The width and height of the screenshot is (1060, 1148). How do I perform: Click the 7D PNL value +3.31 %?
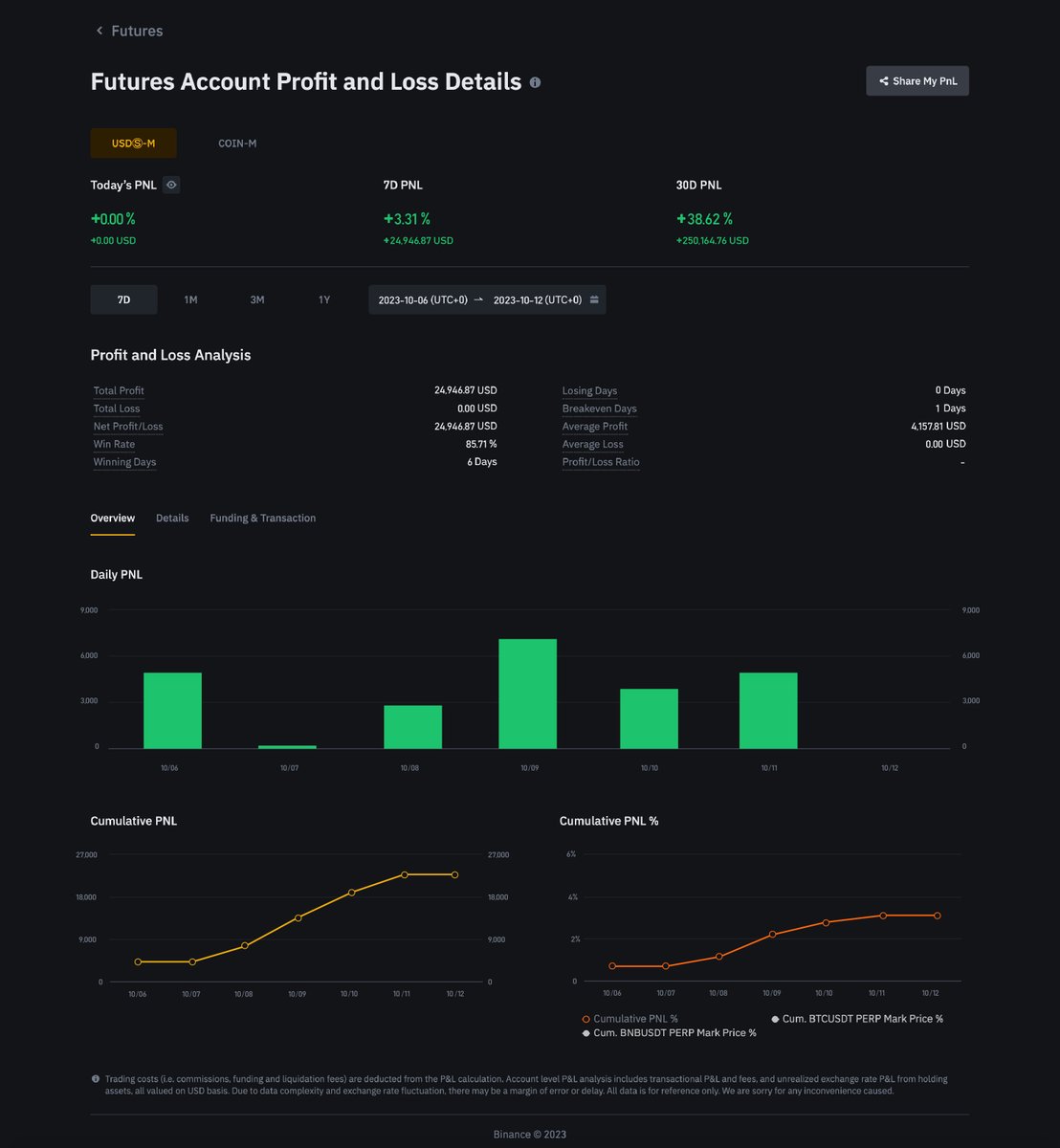407,219
